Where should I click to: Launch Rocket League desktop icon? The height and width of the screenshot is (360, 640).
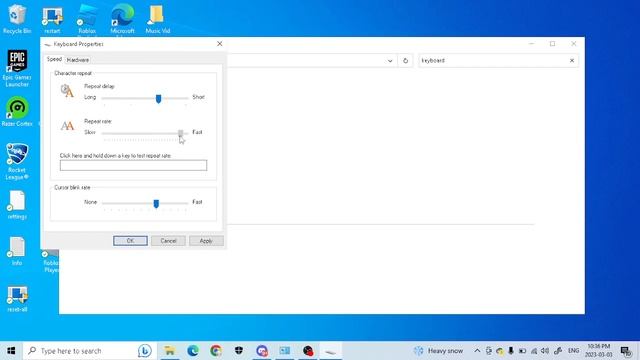coord(17,161)
